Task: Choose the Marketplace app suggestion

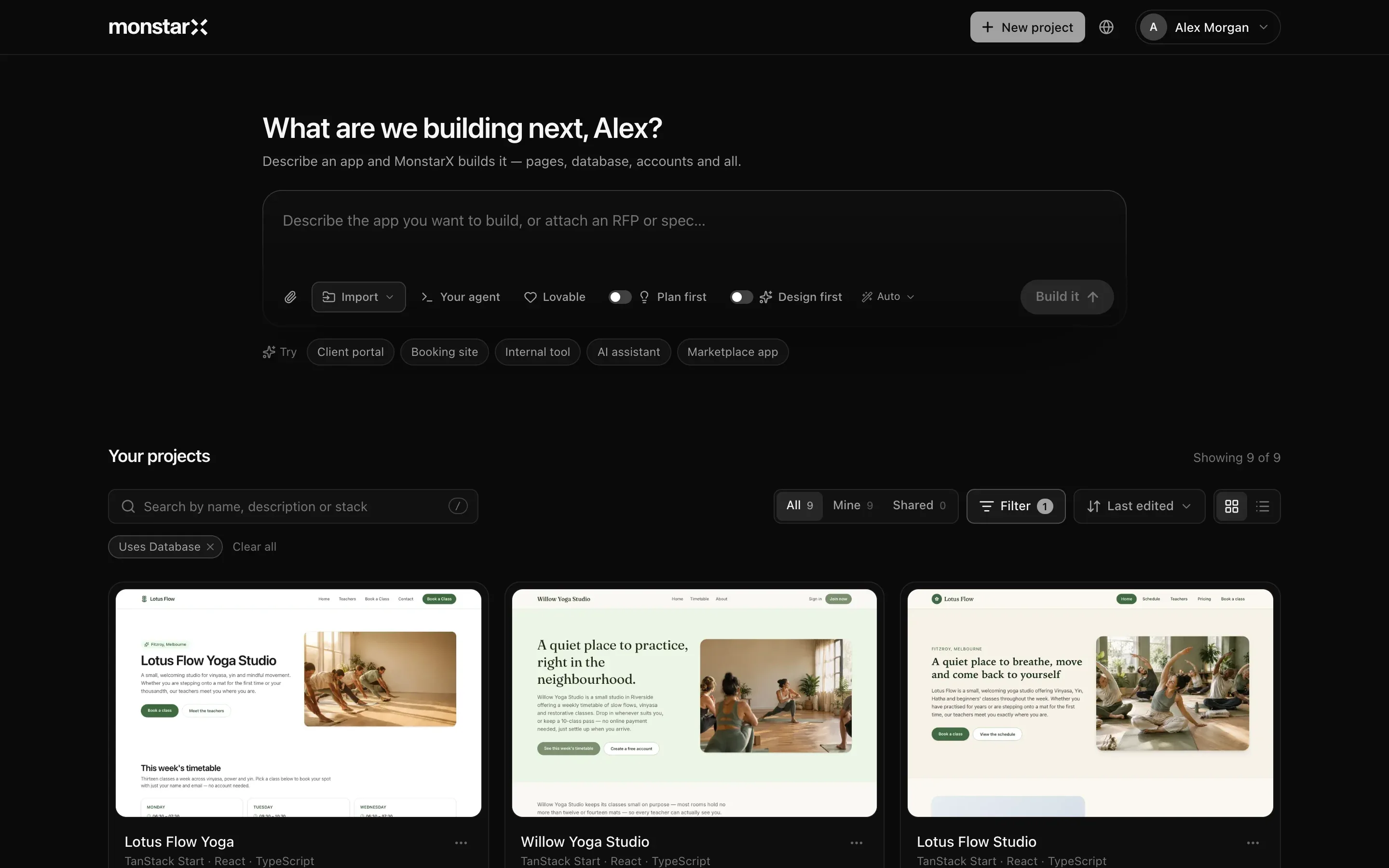Action: click(x=733, y=352)
